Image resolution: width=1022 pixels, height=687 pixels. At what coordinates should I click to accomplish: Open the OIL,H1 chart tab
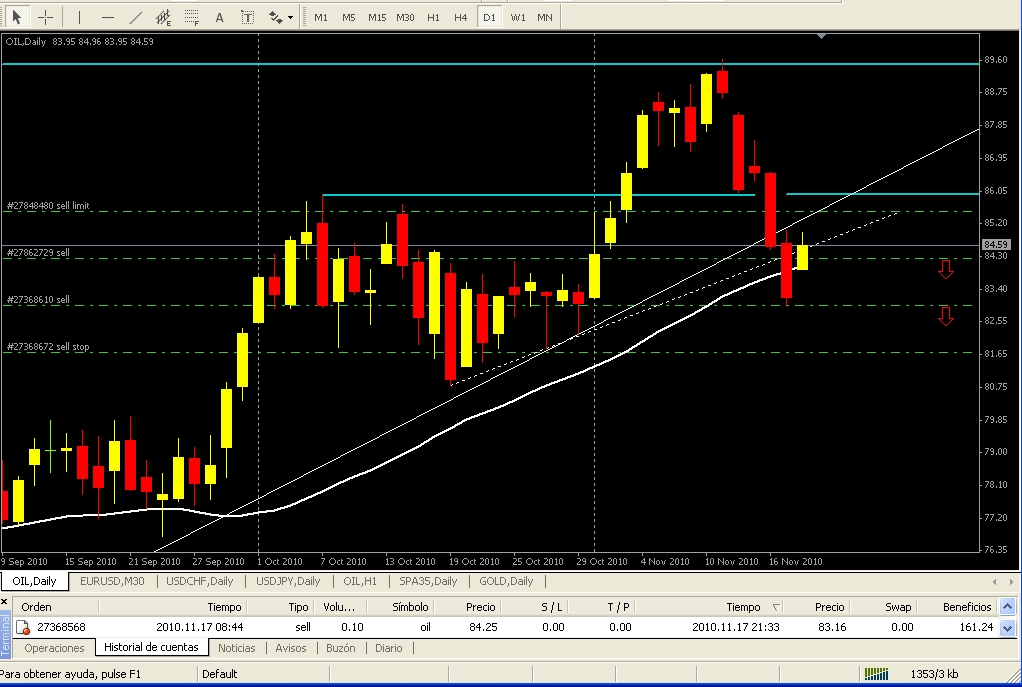tap(360, 581)
